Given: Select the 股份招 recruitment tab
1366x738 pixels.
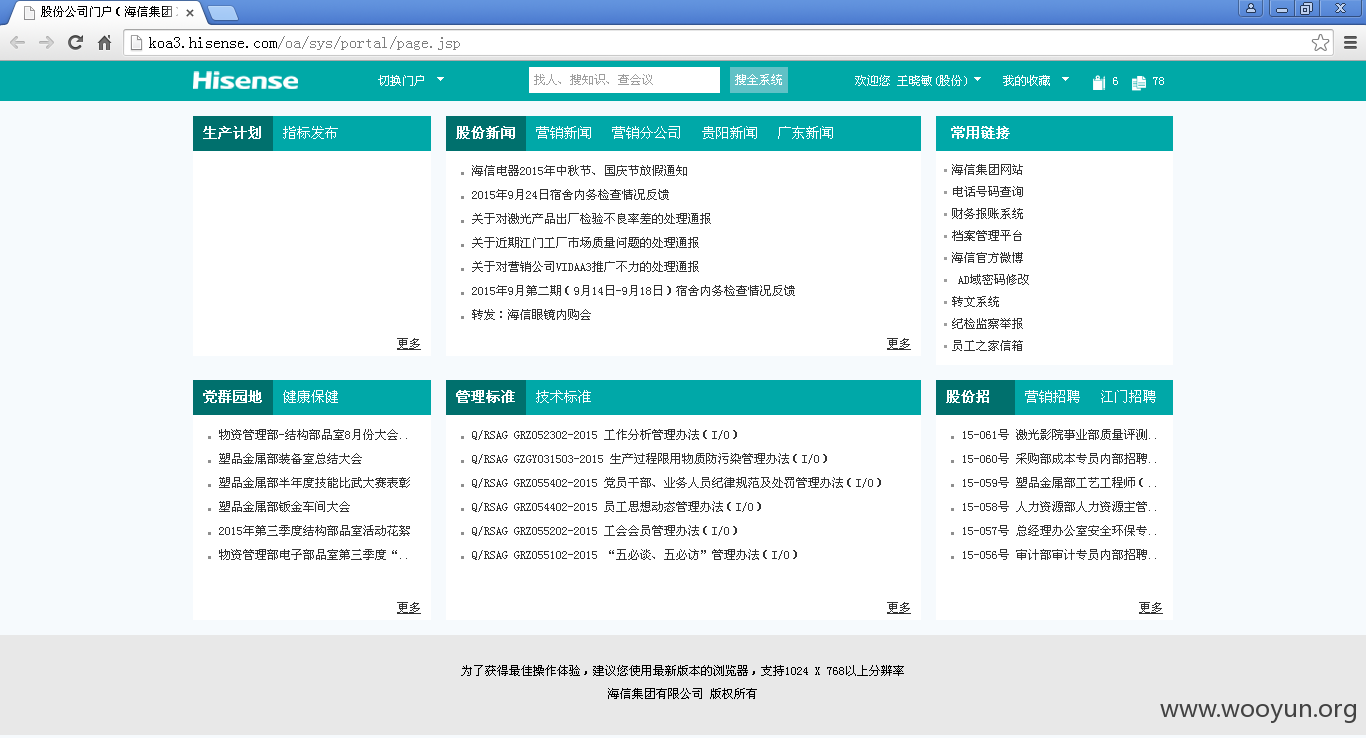Looking at the screenshot, I should [x=975, y=397].
